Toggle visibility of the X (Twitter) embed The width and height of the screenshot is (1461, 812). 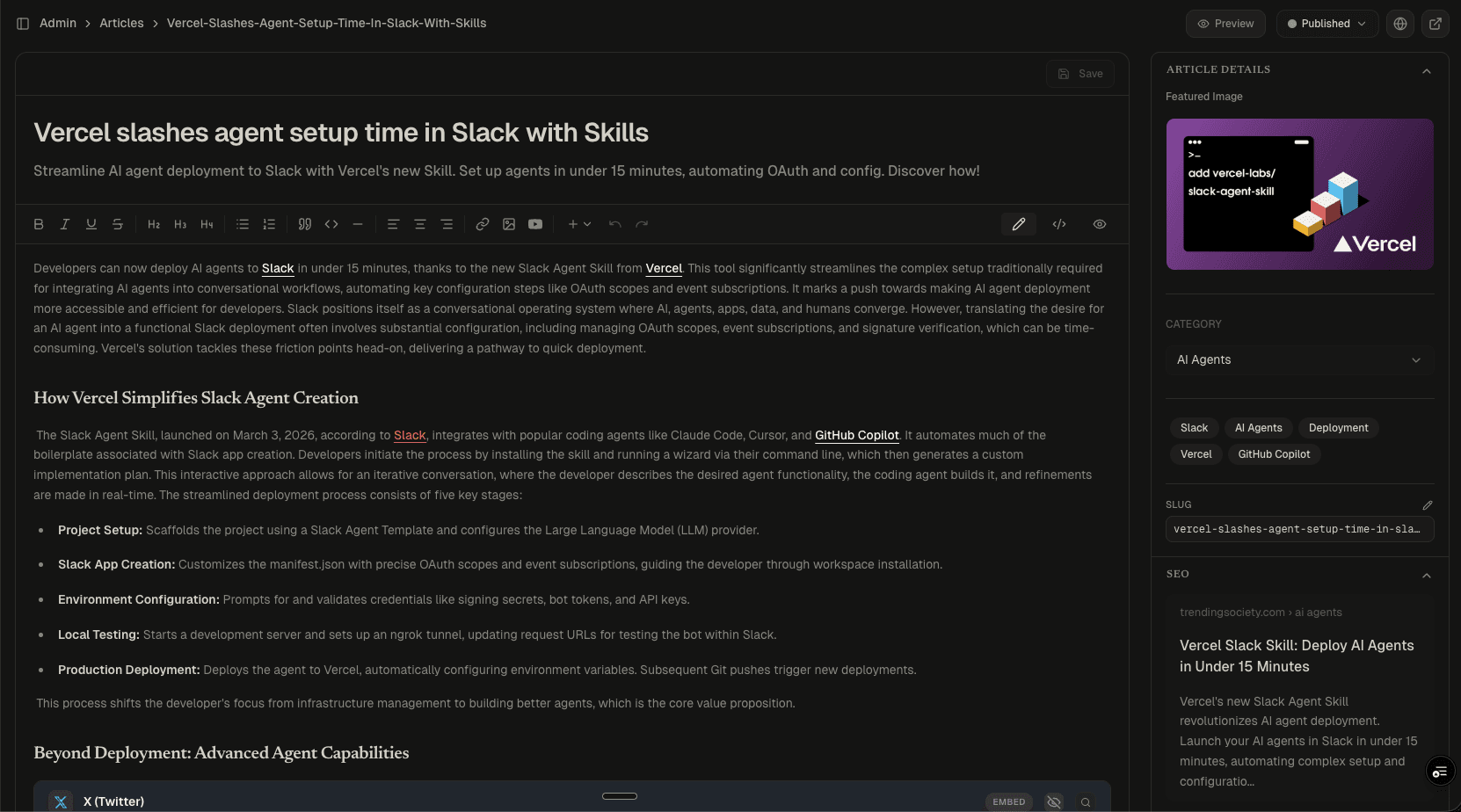(1054, 801)
